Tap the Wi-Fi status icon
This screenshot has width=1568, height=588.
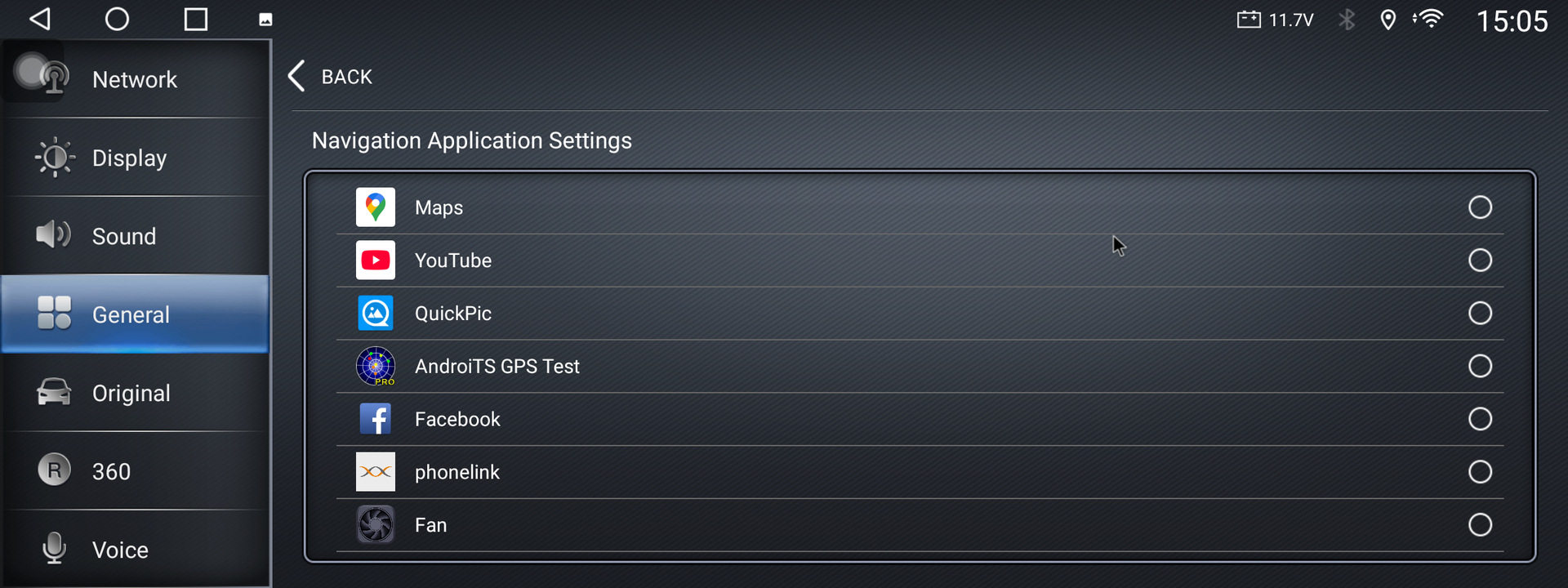(1429, 19)
